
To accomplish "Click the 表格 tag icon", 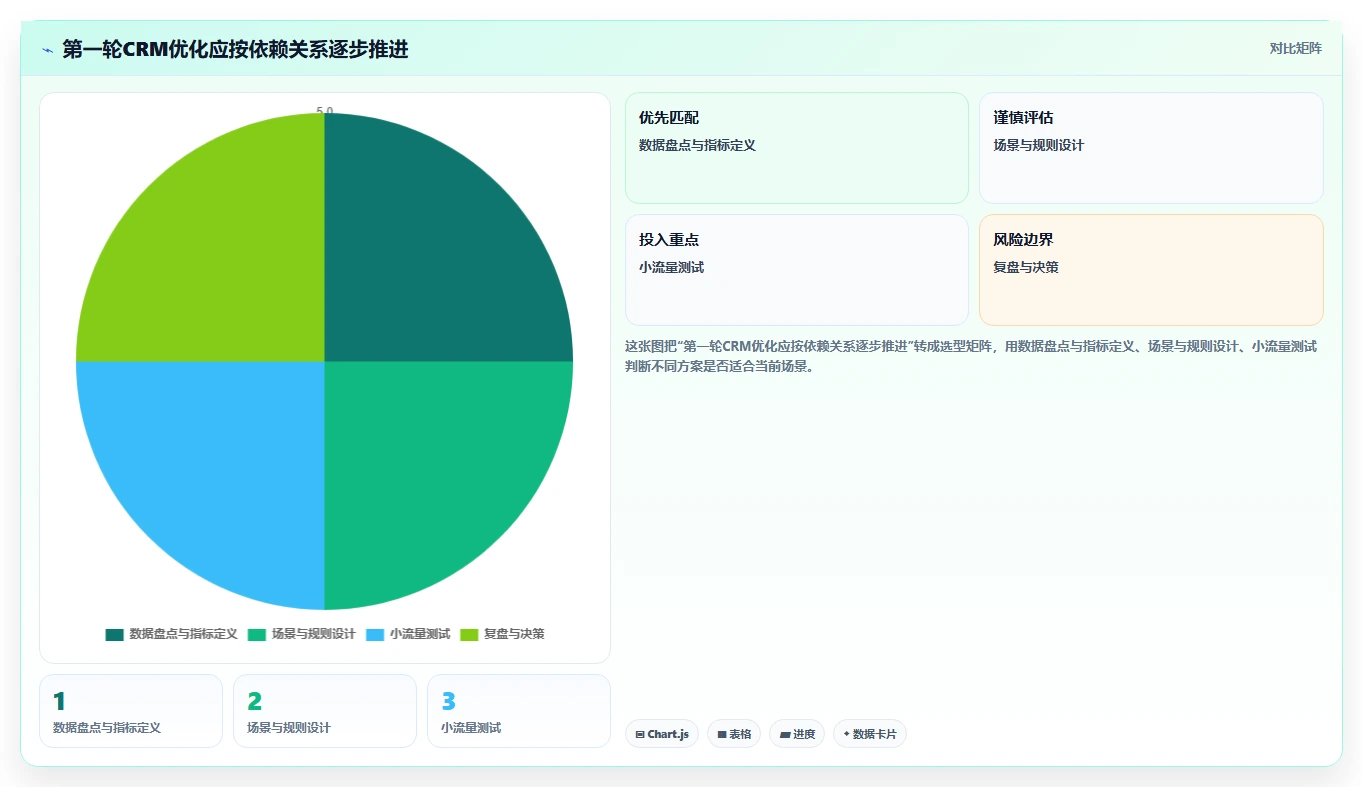I will [722, 734].
